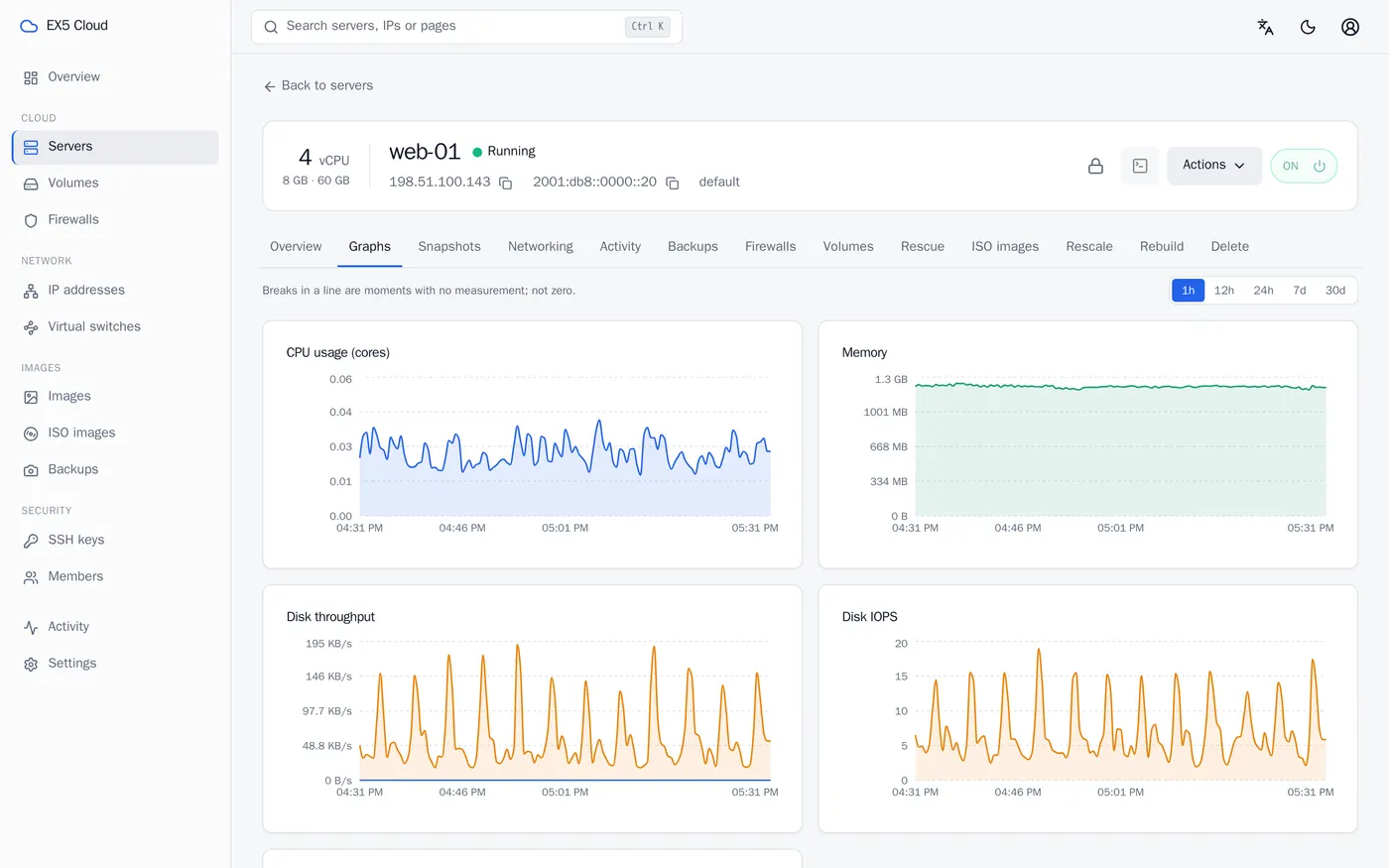Select the 1h time range
Viewport: 1389px width, 868px height.
click(x=1188, y=291)
